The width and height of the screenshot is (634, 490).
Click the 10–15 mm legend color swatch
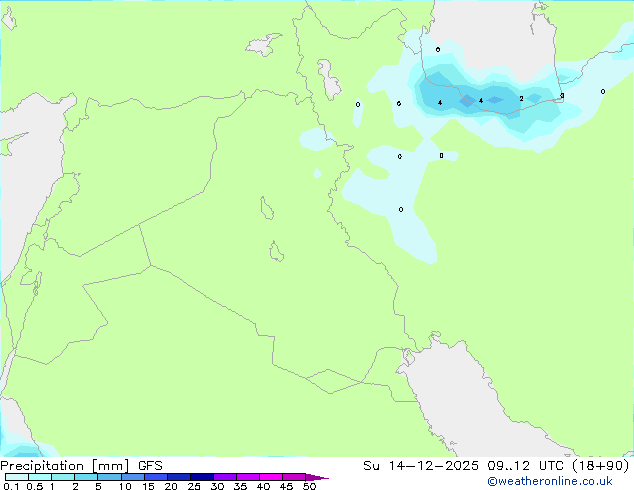pyautogui.click(x=133, y=477)
